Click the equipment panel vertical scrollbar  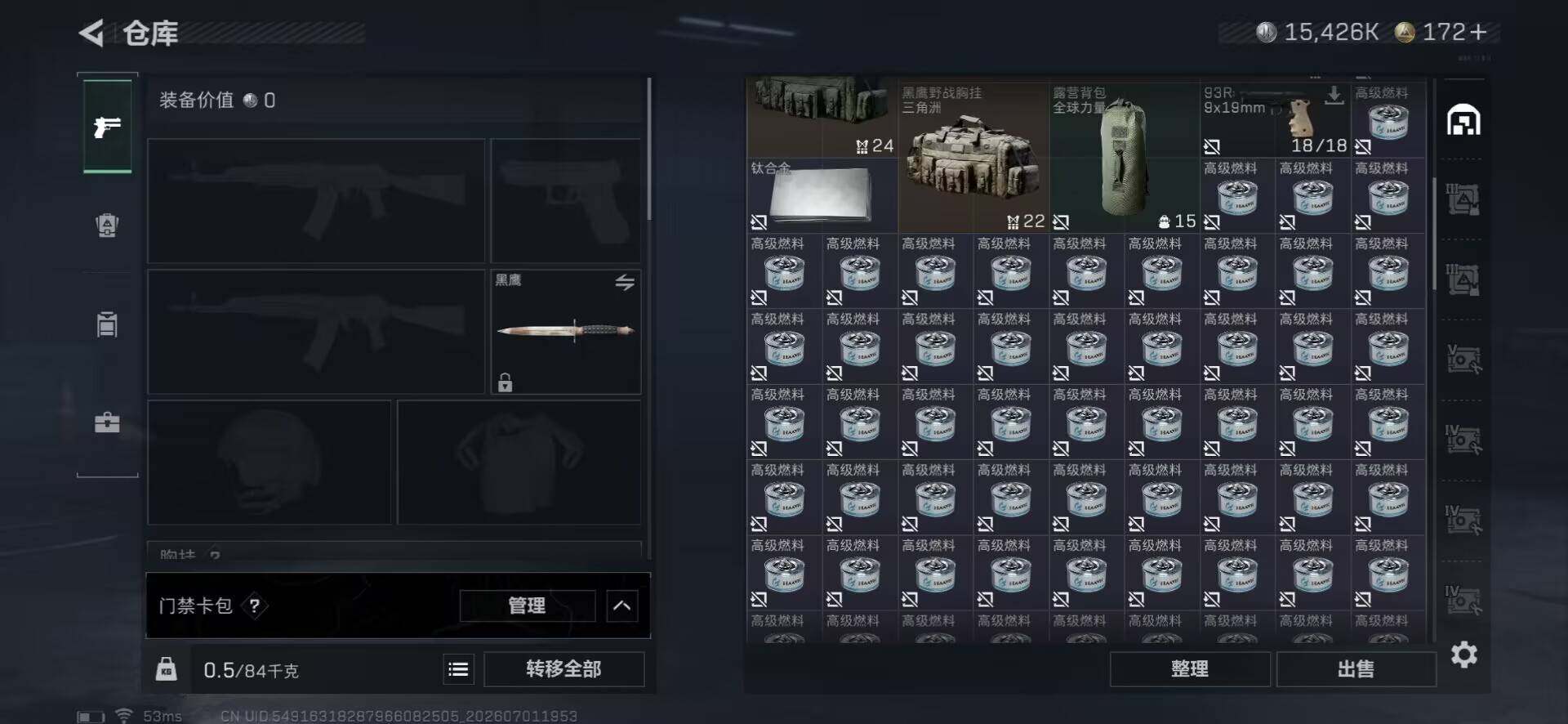[649, 149]
